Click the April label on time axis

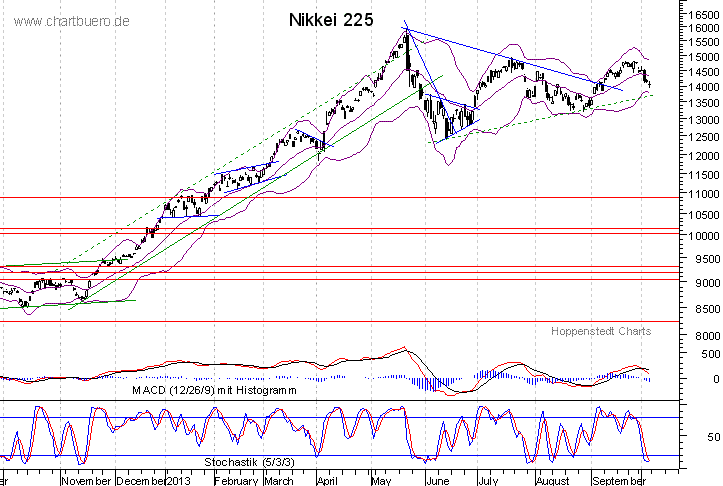(327, 480)
